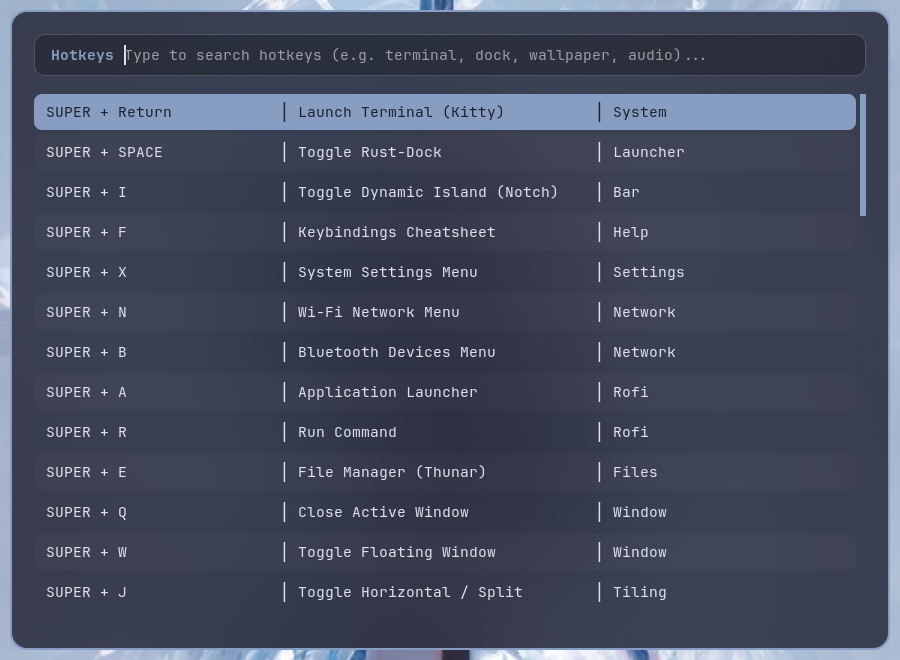Click the SUPER + W key text
The width and height of the screenshot is (900, 660).
[86, 552]
